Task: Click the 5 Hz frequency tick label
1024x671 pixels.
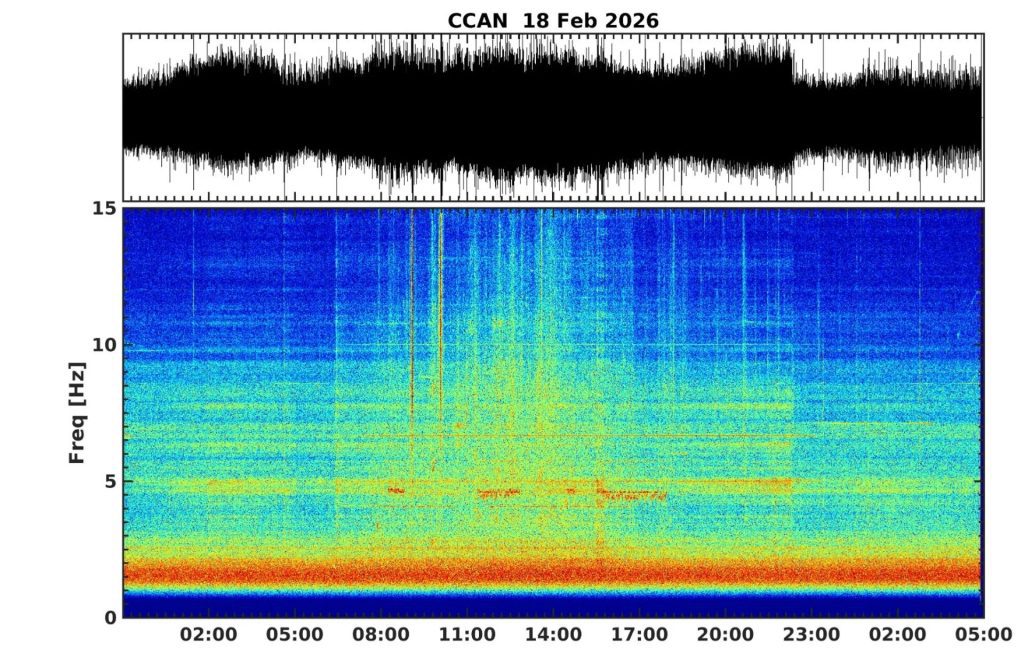Action: (x=110, y=481)
